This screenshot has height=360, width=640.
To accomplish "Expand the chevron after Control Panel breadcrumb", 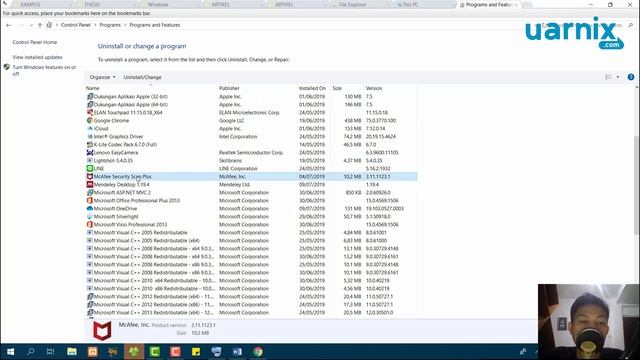I will [96, 25].
